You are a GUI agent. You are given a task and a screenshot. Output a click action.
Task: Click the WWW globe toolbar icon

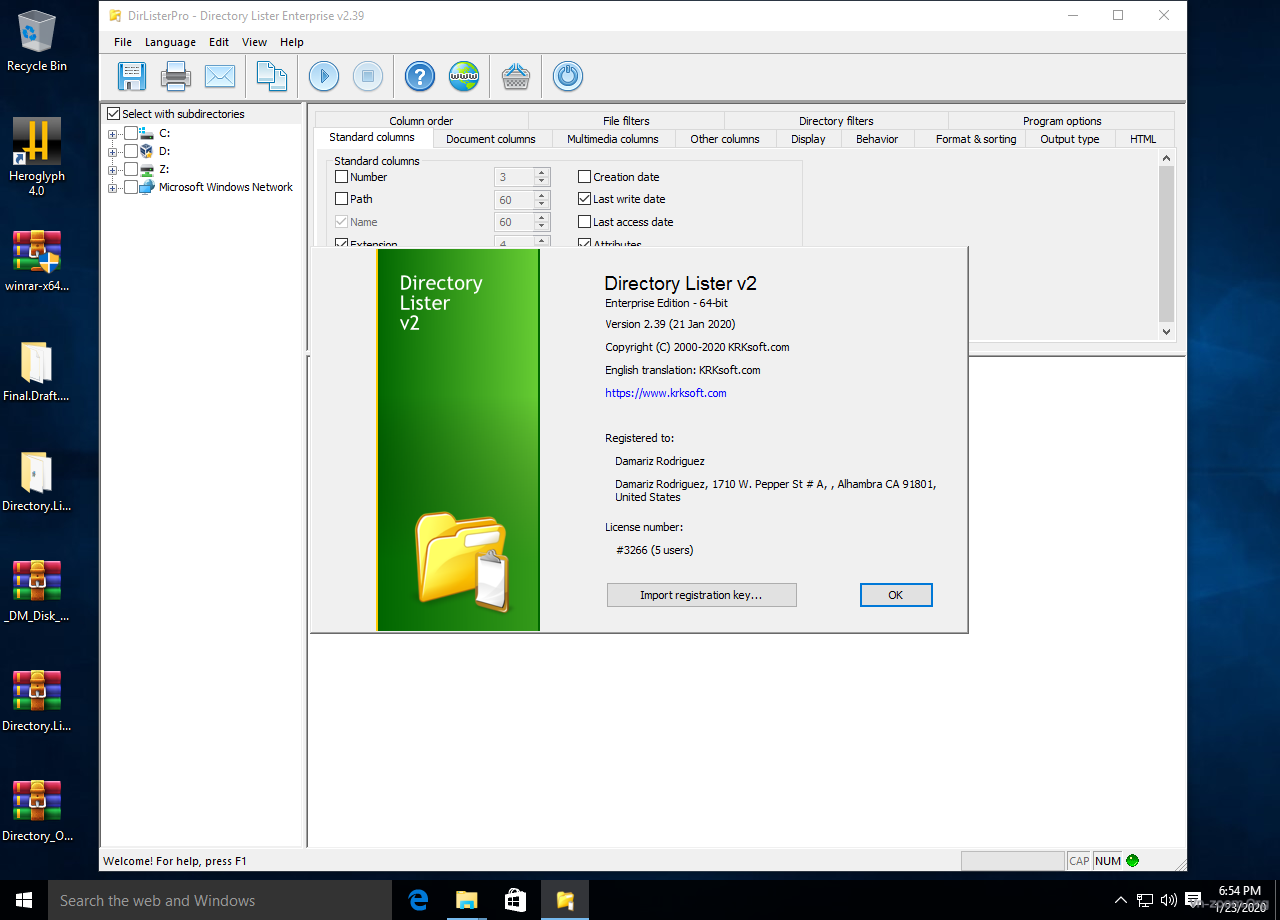pyautogui.click(x=464, y=76)
